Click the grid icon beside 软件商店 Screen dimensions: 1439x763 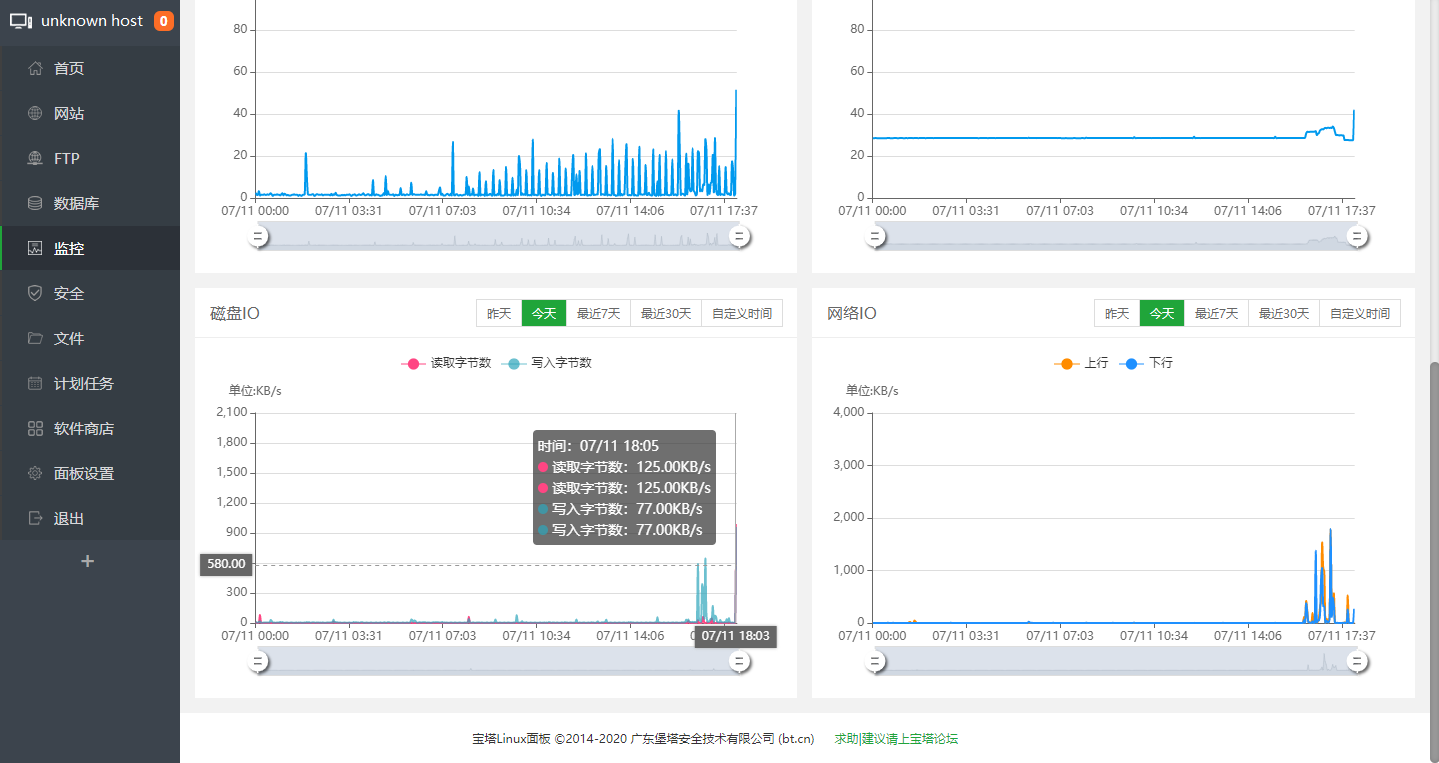point(35,428)
